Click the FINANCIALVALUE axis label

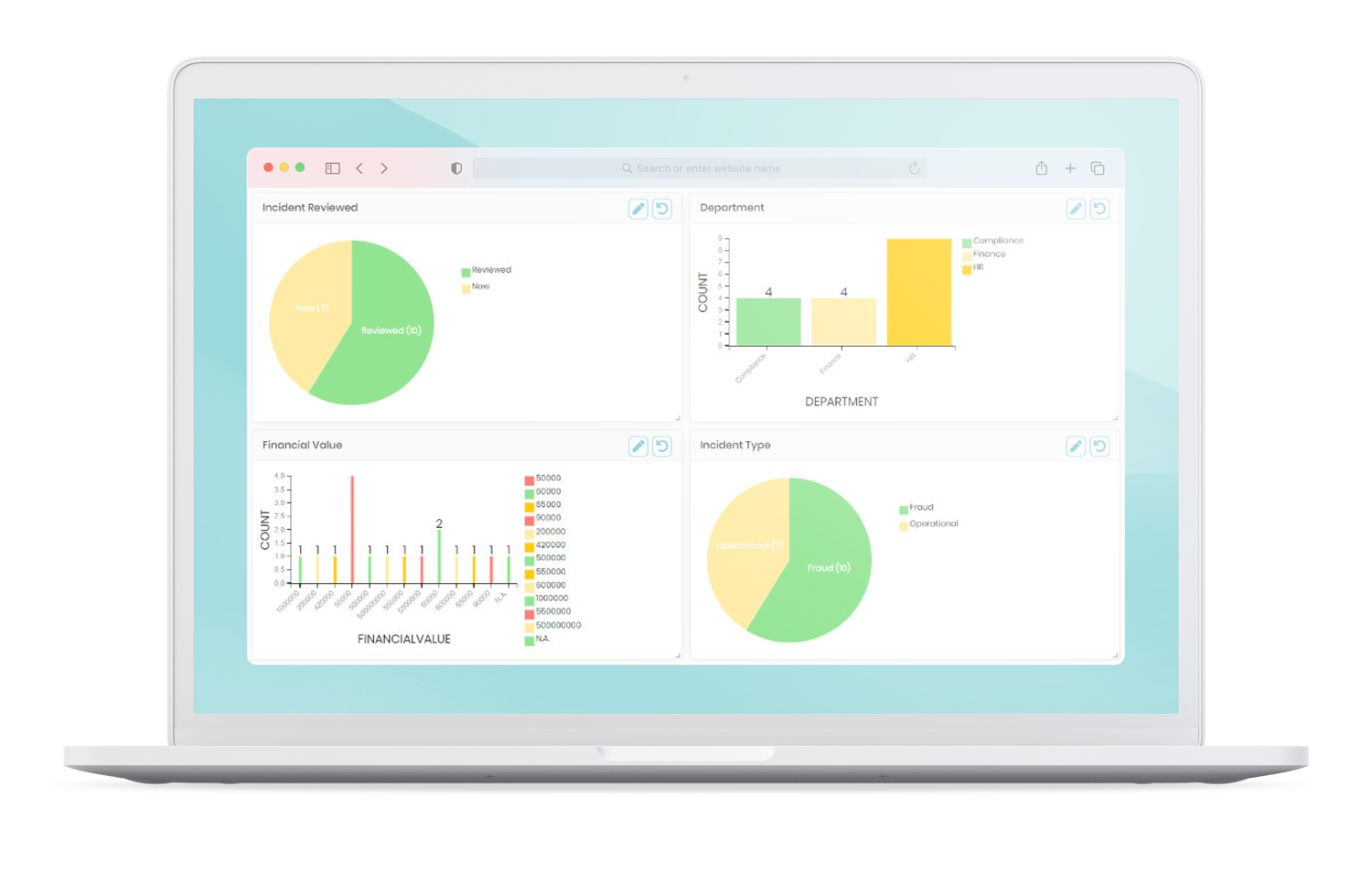[404, 639]
